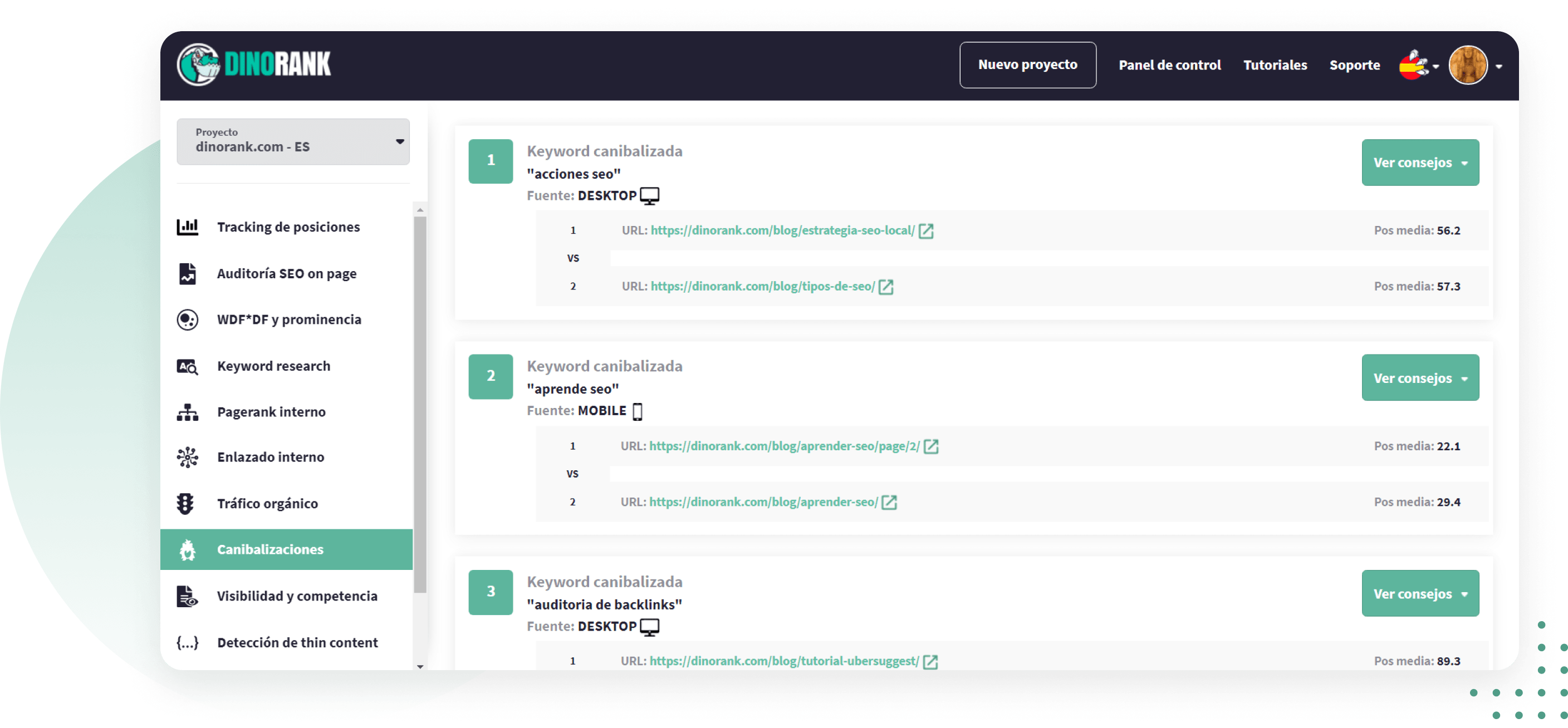Select the Canibalizaciones menu item
1568x728 pixels.
click(x=286, y=550)
